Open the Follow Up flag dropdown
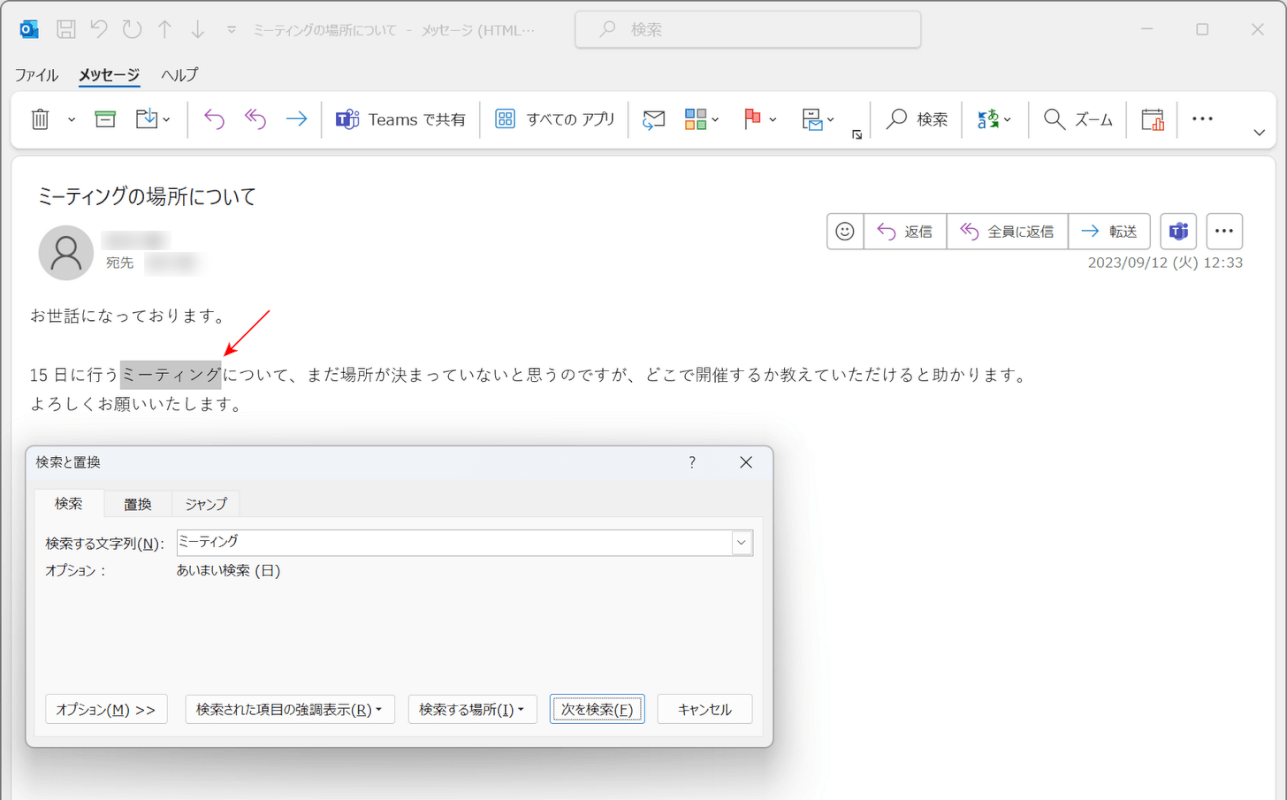Screen dimensions: 1287x800 [760, 119]
